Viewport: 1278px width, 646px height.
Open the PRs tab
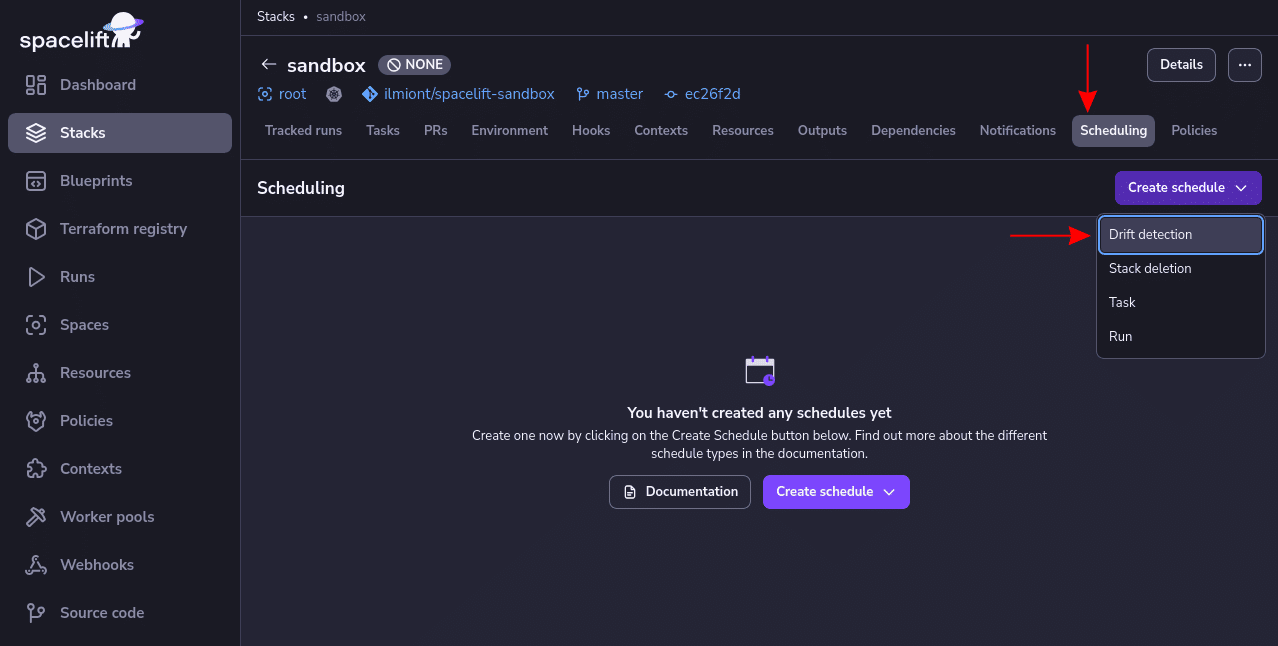point(435,131)
